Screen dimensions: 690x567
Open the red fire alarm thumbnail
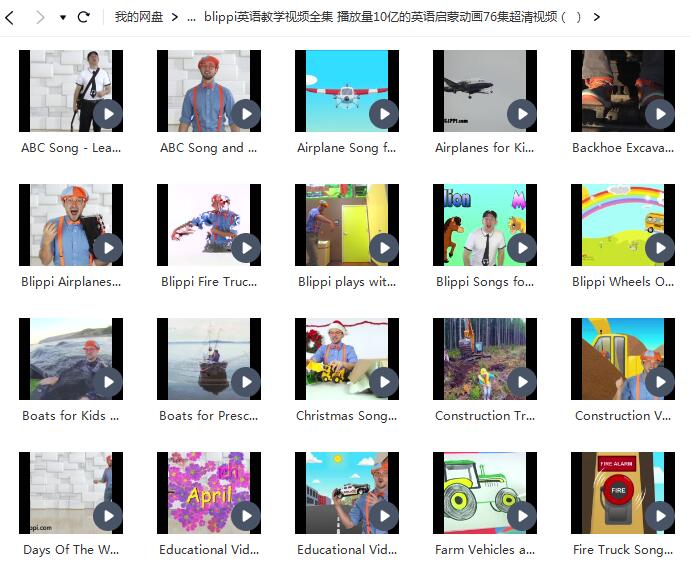(x=623, y=493)
